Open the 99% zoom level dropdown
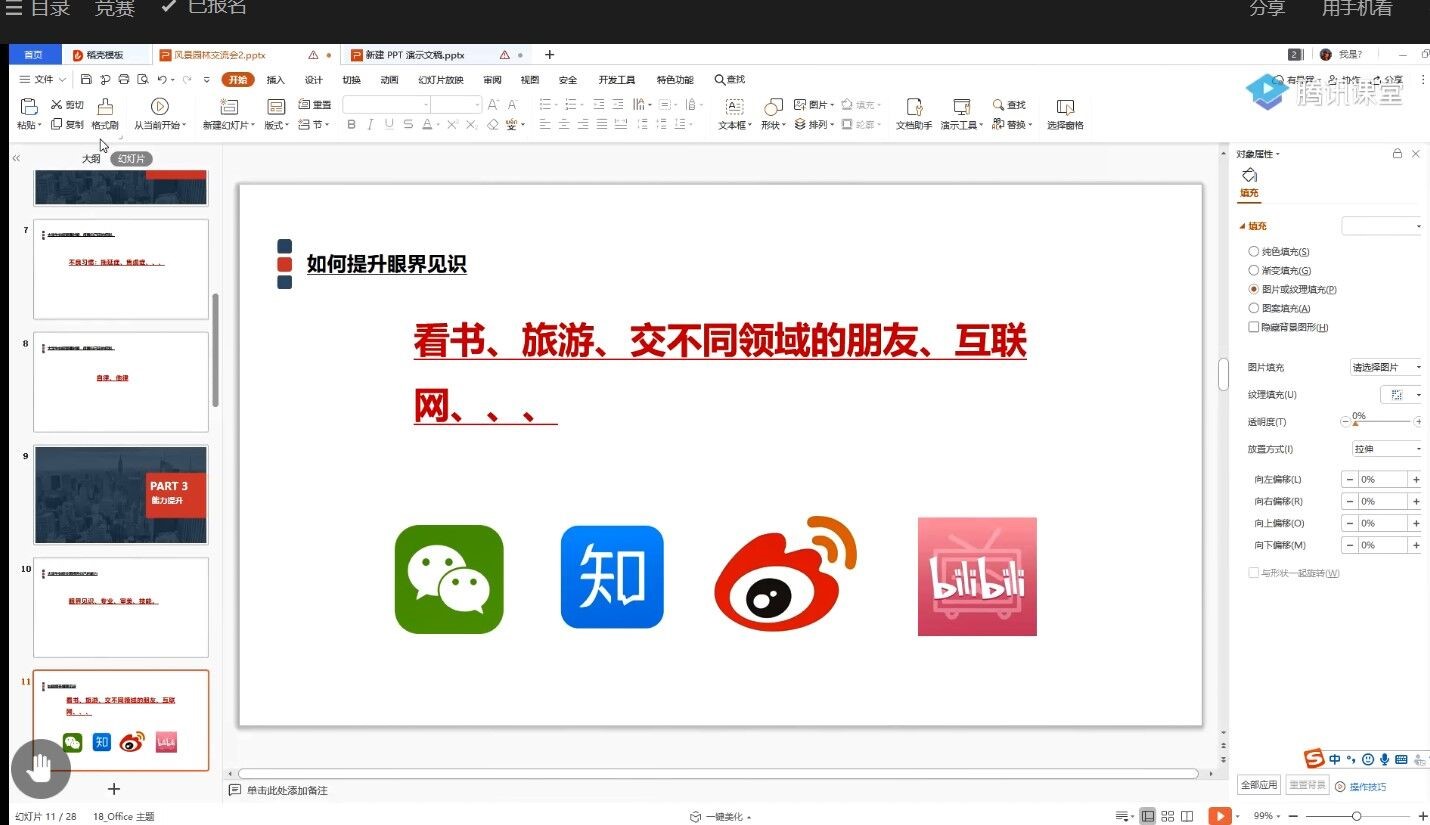Viewport: 1430px width, 825px height. (x=1267, y=816)
